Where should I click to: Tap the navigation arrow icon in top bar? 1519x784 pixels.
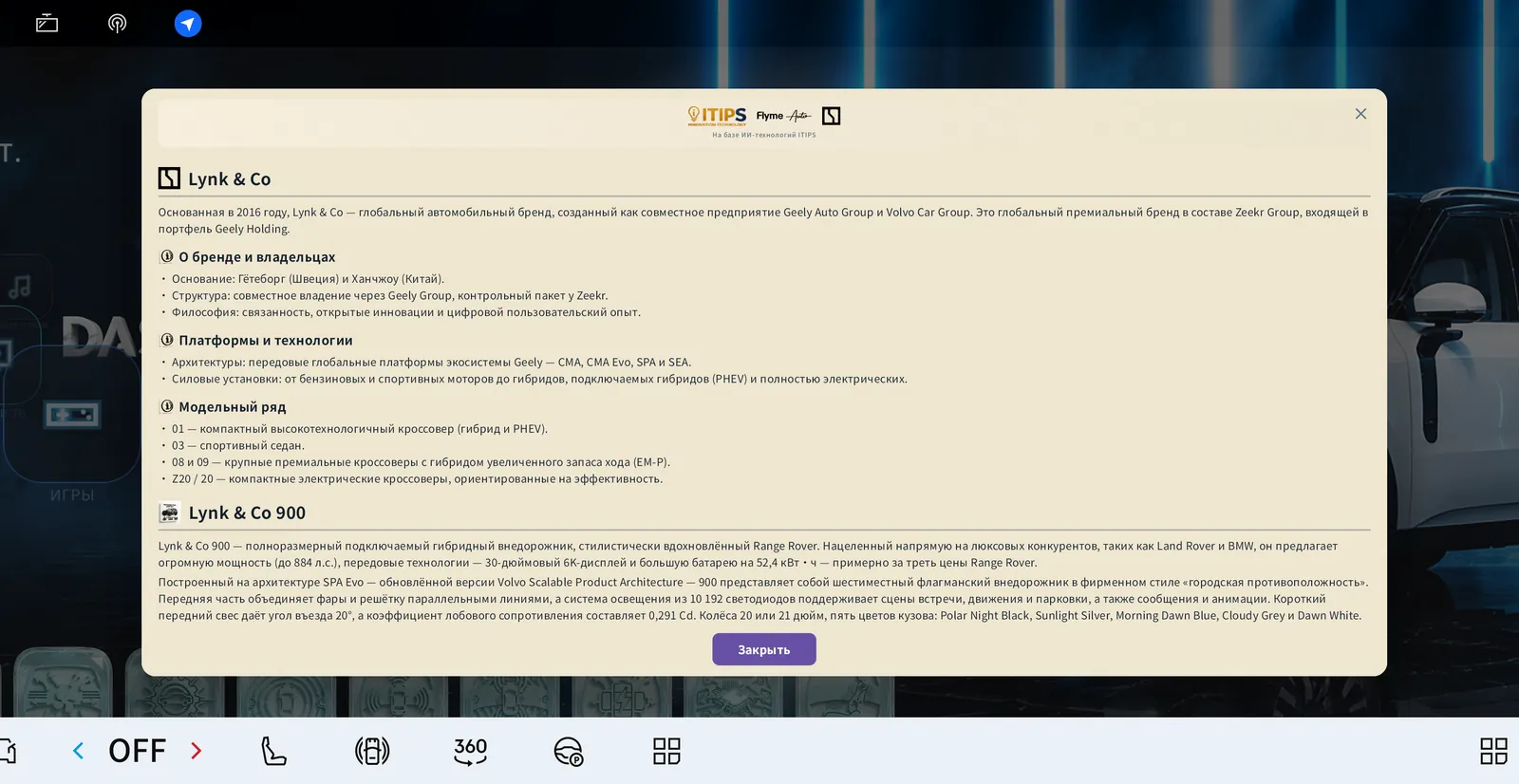(x=188, y=24)
